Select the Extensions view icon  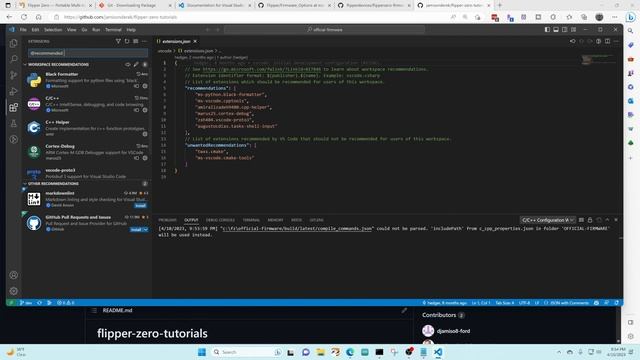13,107
